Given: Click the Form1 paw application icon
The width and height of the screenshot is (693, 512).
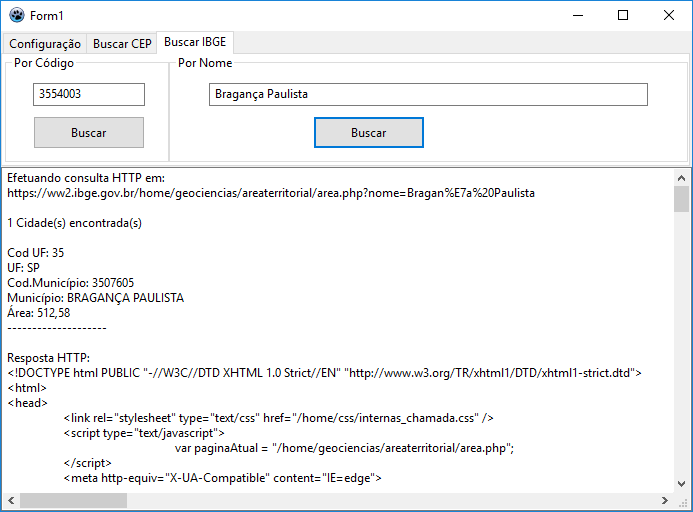Looking at the screenshot, I should pyautogui.click(x=17, y=15).
